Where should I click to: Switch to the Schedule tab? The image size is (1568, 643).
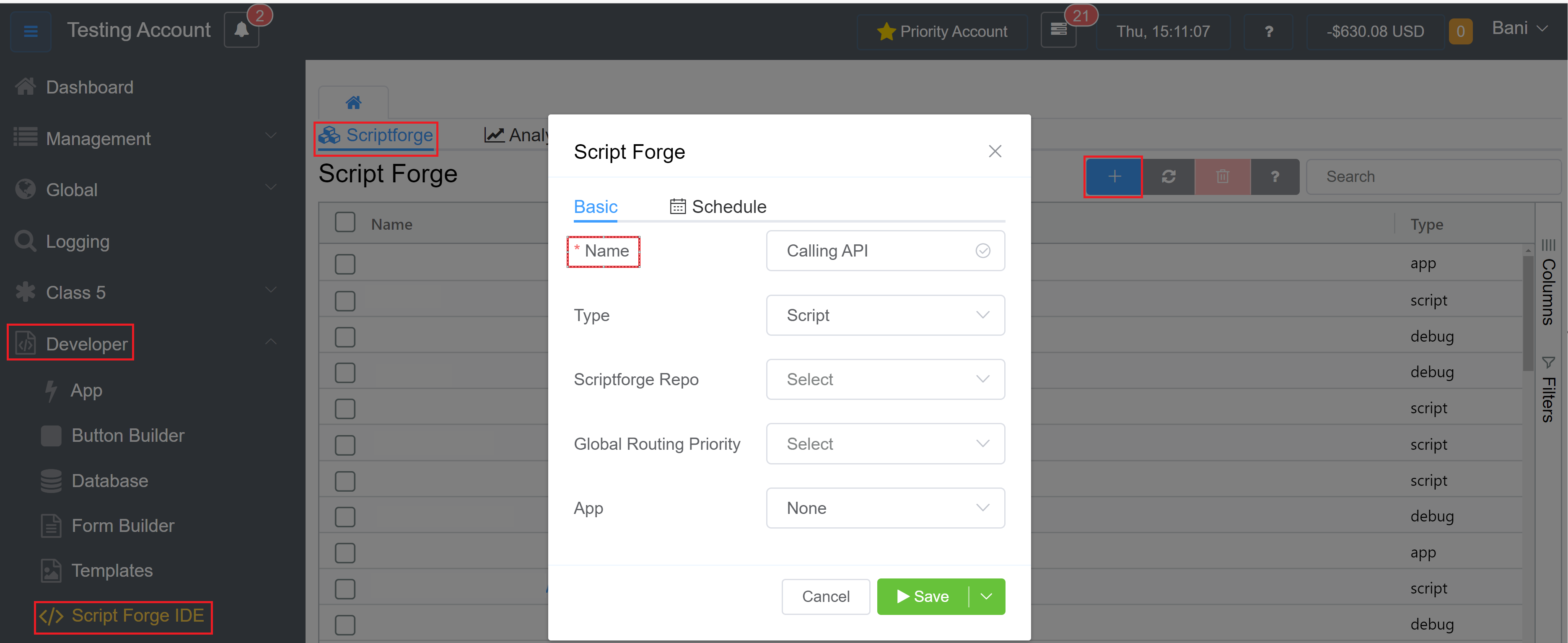tap(718, 207)
